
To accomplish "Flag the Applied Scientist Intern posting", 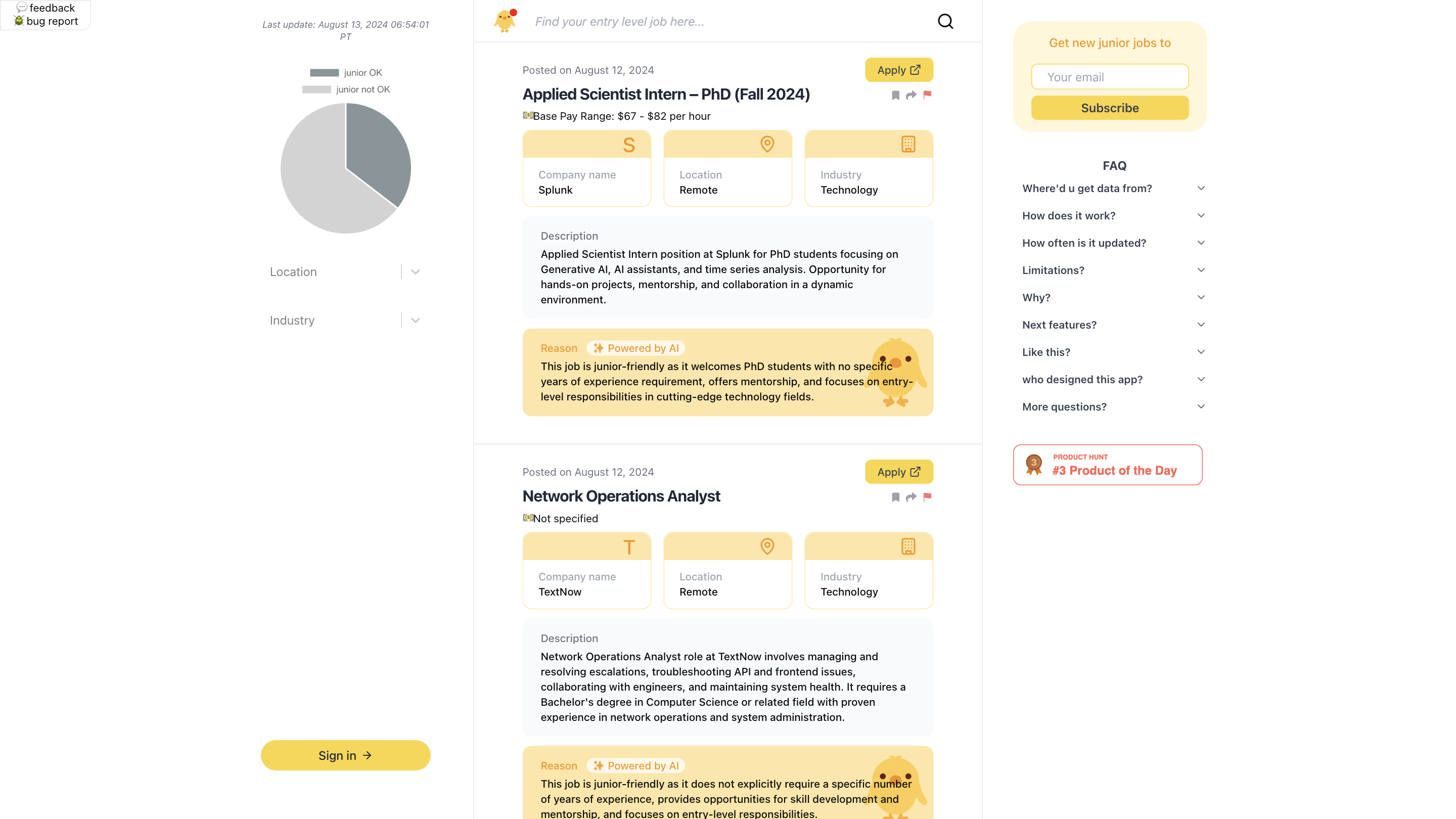I will click(927, 95).
